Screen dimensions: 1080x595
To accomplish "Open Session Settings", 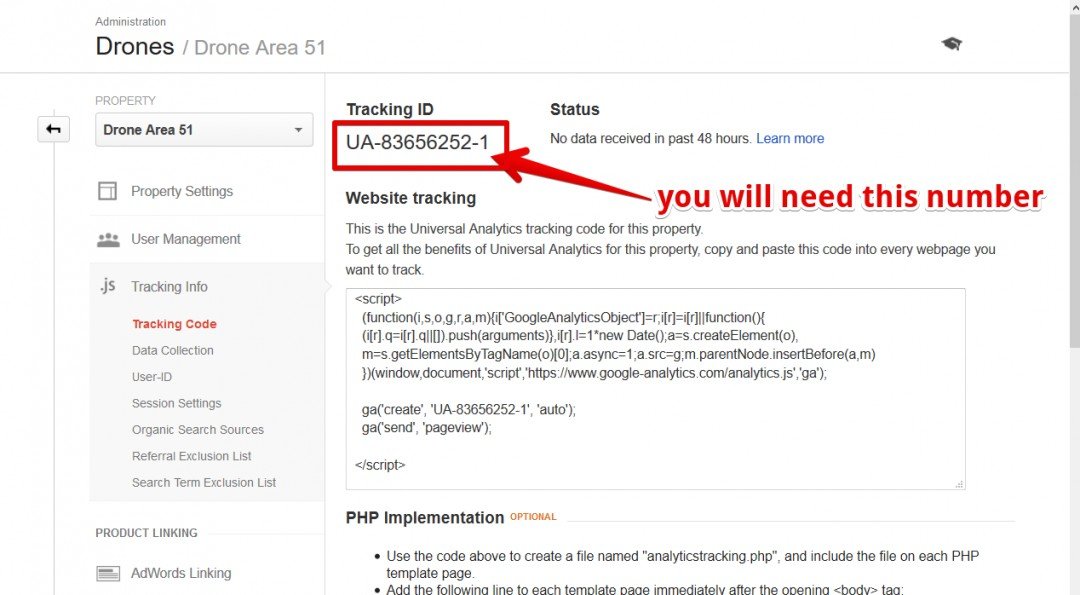I will 177,404.
